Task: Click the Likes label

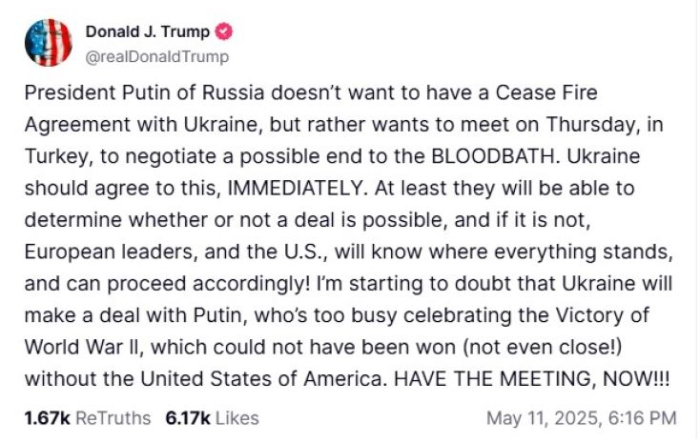Action: [x=237, y=418]
